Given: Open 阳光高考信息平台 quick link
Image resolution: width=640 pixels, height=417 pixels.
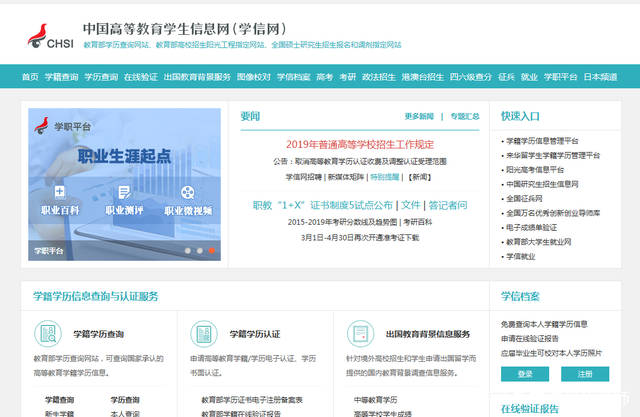Looking at the screenshot, I should 535,169.
